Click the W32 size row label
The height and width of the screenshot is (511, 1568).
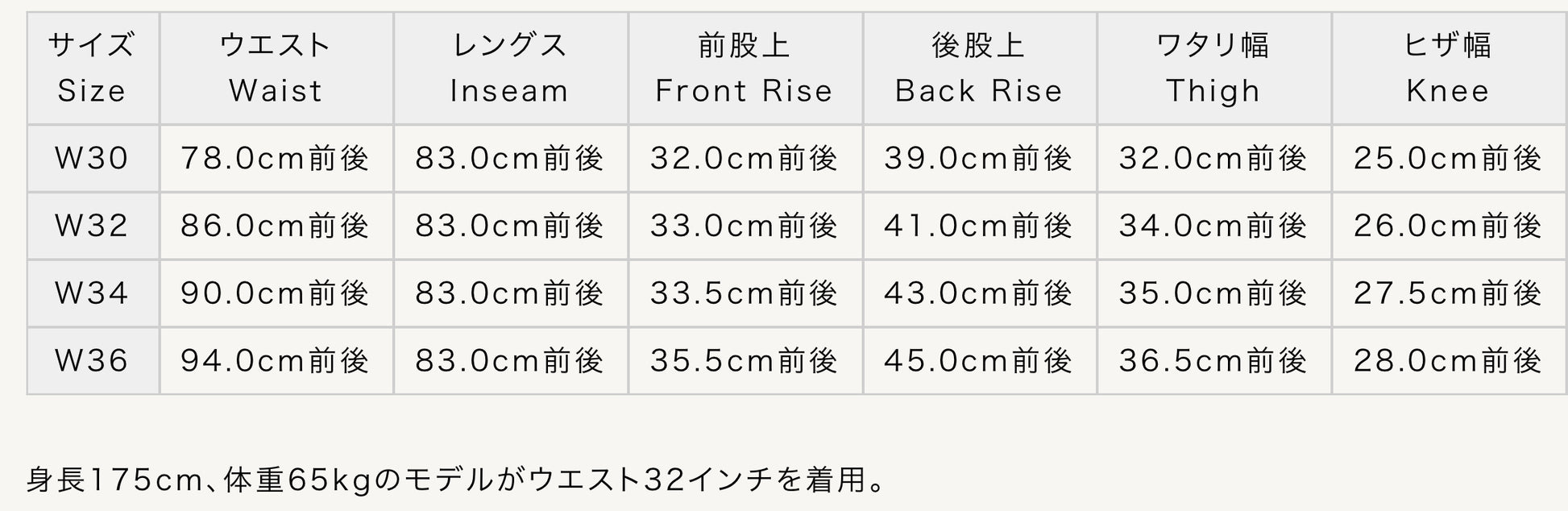[92, 226]
